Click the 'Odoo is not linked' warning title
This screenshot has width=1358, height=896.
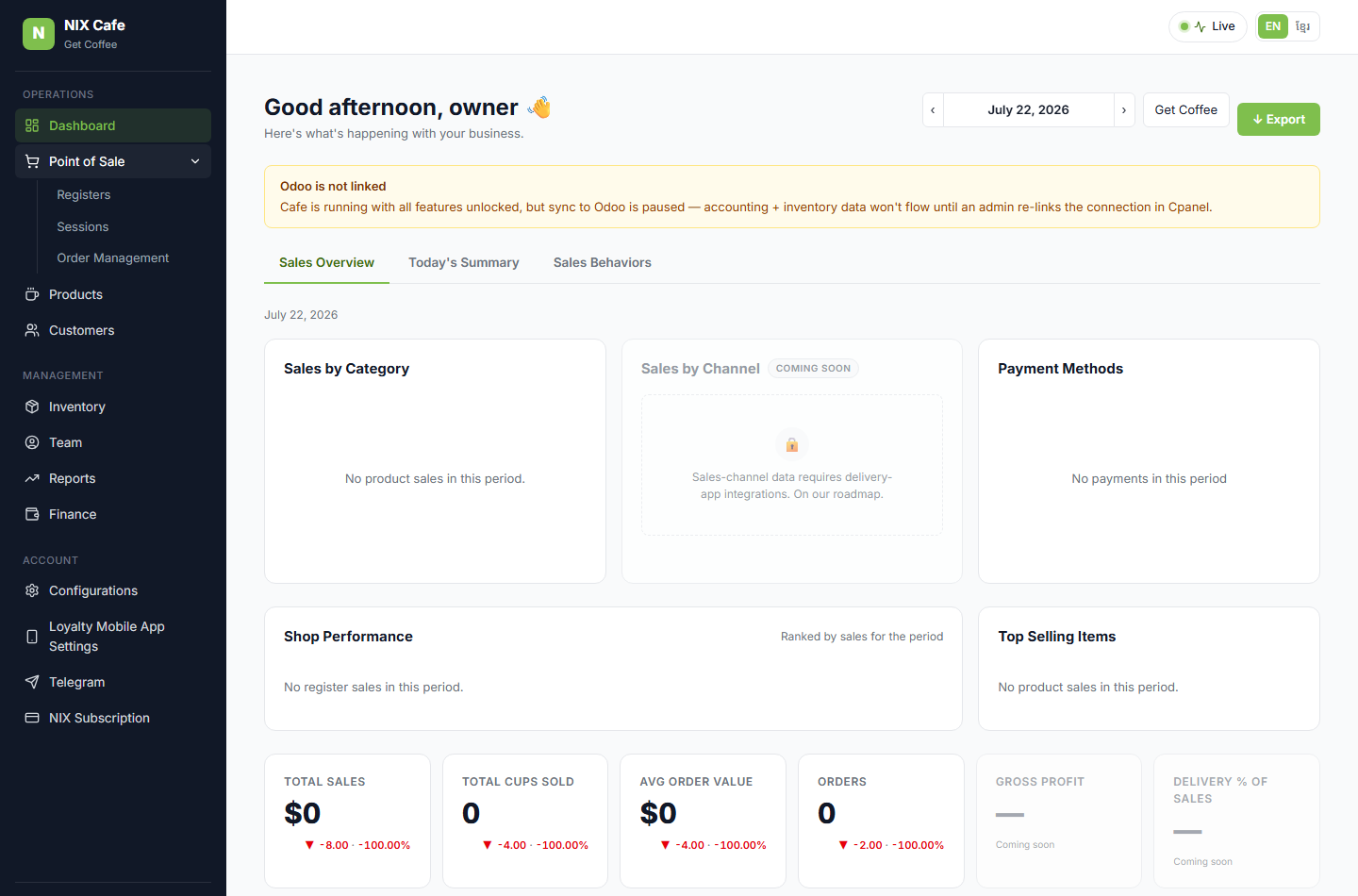[x=333, y=186]
